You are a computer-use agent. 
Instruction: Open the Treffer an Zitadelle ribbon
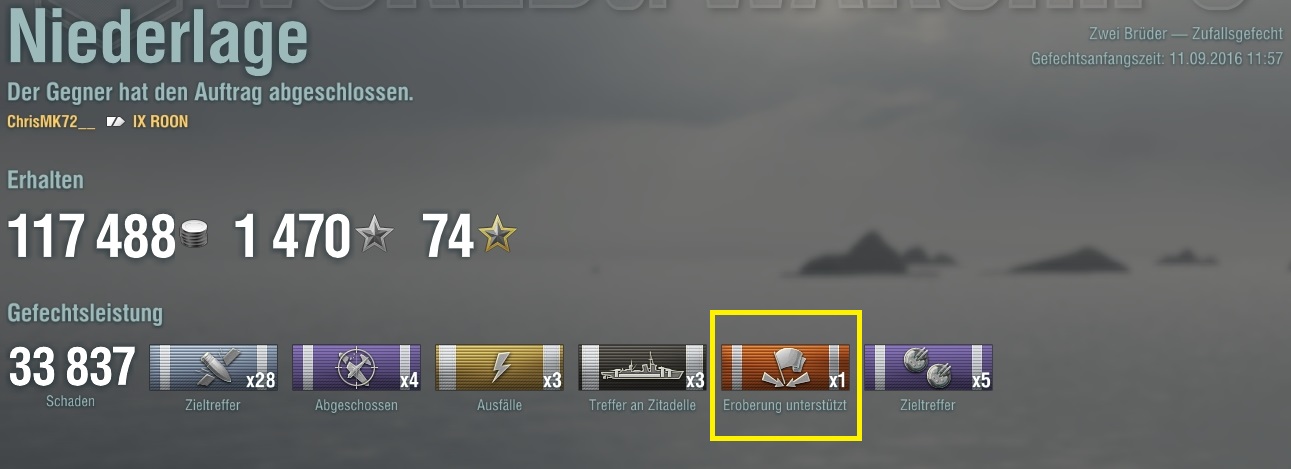[x=642, y=367]
